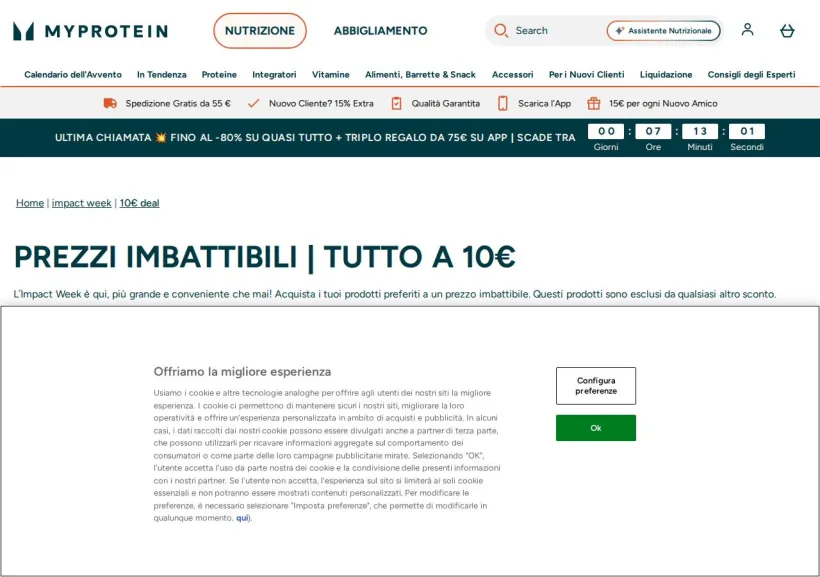The image size is (820, 577).
Task: Click the search magnifier icon
Action: tap(501, 30)
